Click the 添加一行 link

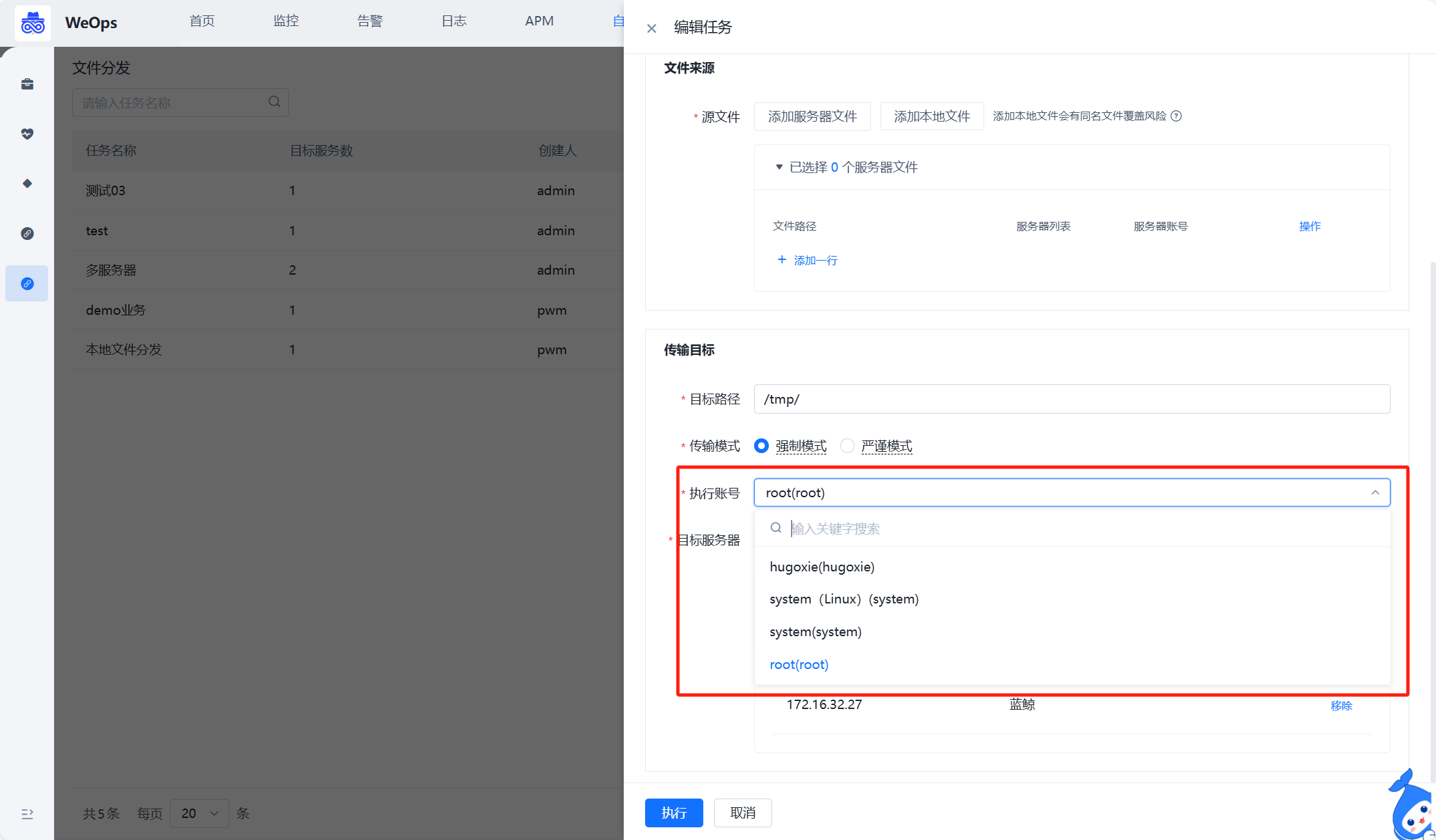point(816,260)
